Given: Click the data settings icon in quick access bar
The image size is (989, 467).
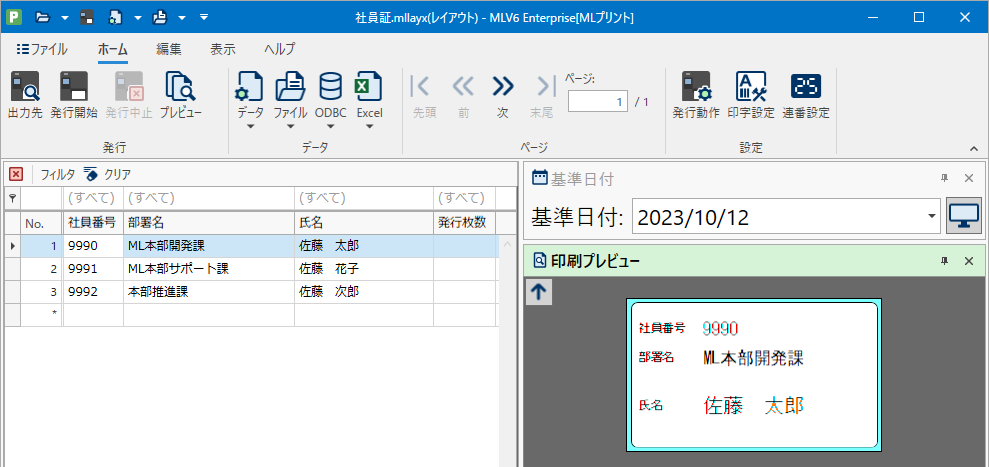Looking at the screenshot, I should 115,17.
